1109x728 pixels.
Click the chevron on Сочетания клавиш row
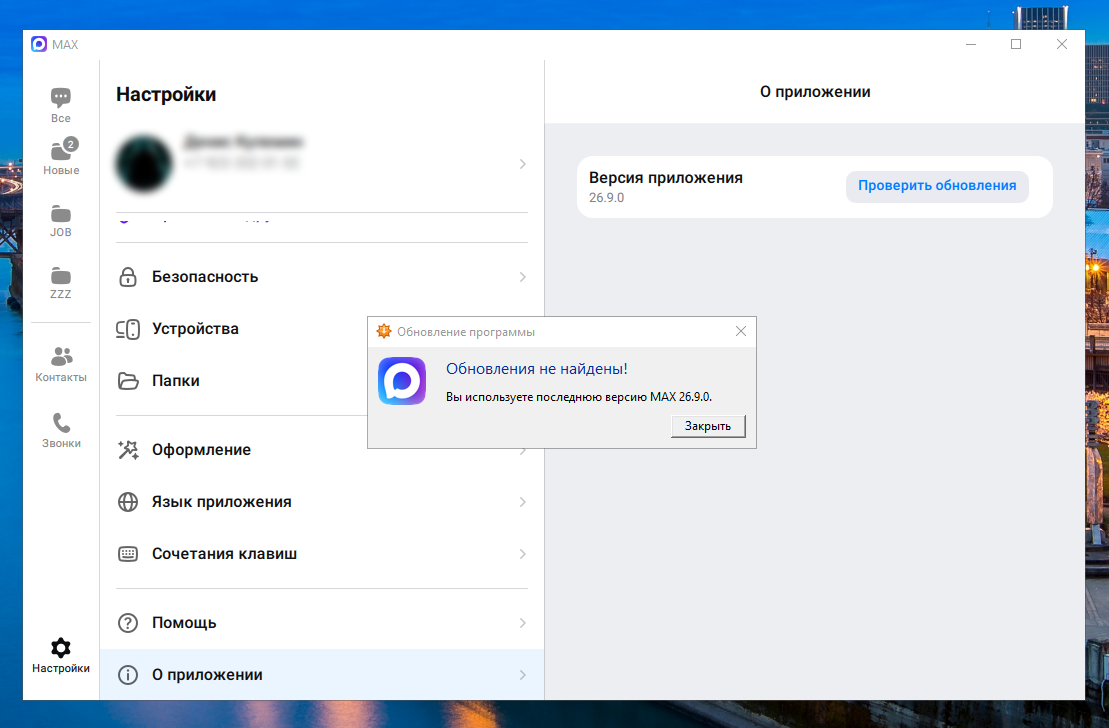point(523,554)
